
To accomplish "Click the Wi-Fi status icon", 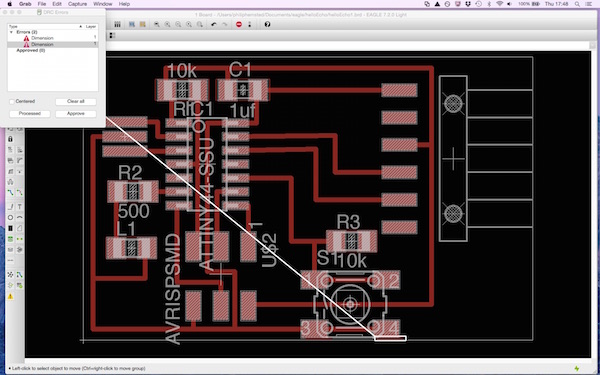I will 499,4.
